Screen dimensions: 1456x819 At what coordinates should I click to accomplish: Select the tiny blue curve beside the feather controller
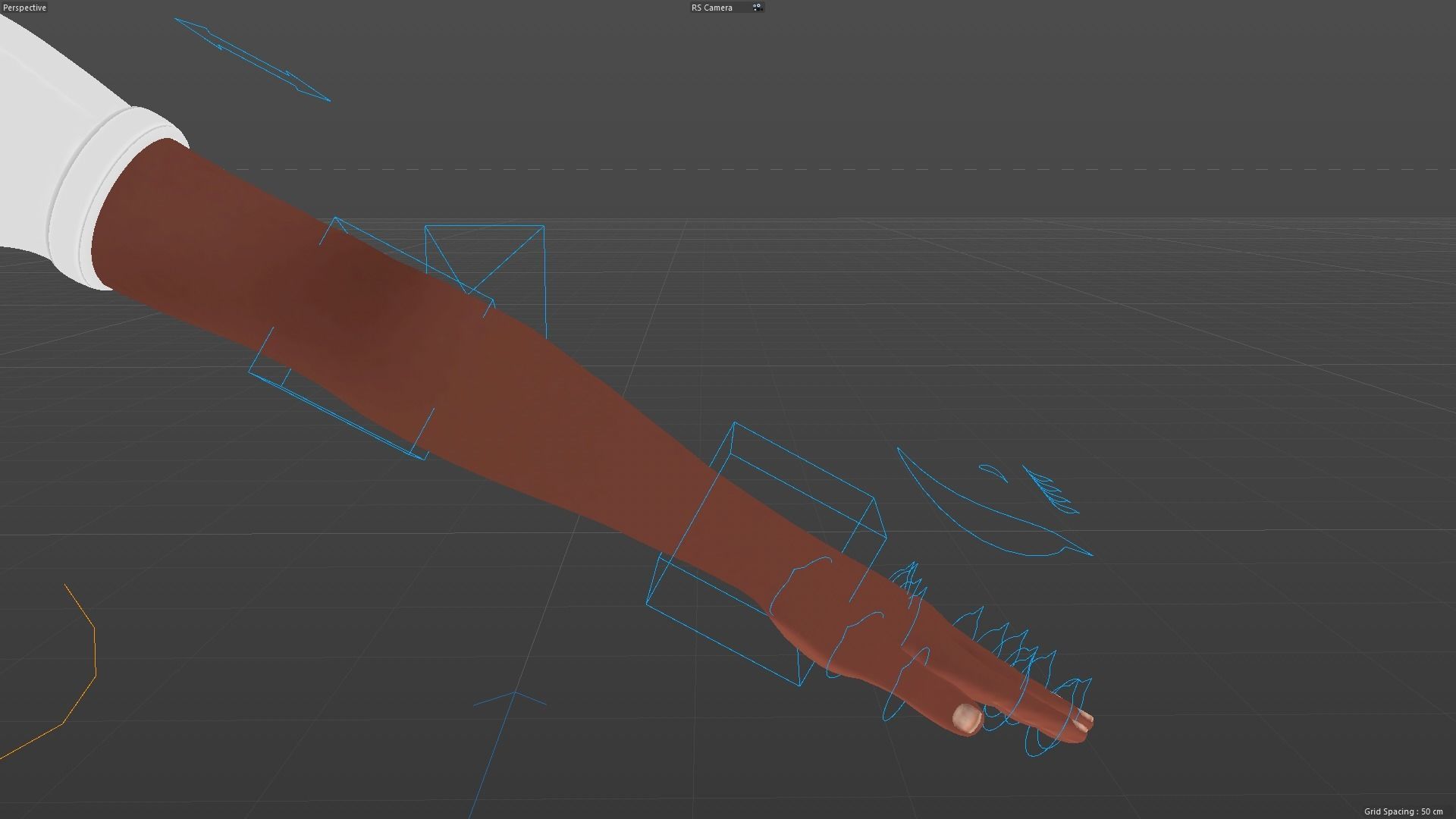coord(992,470)
